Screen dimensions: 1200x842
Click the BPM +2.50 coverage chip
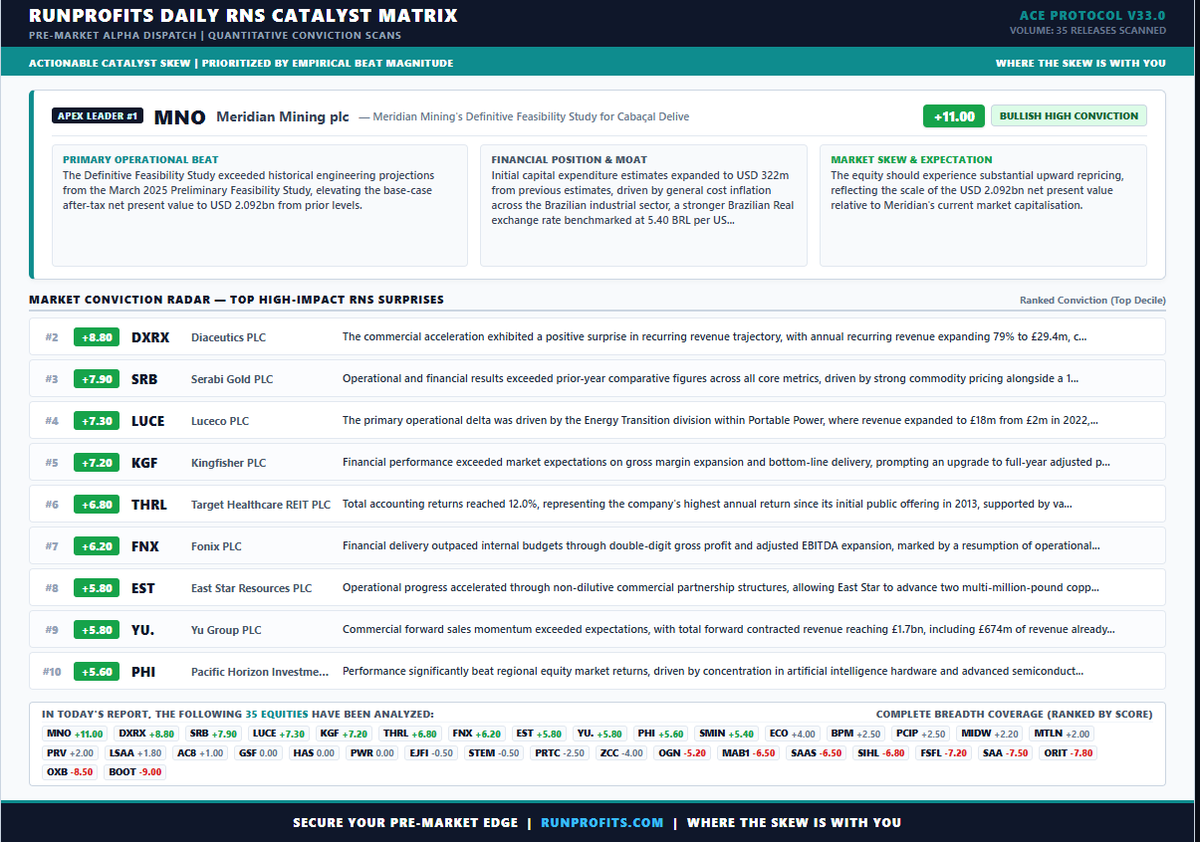(855, 734)
